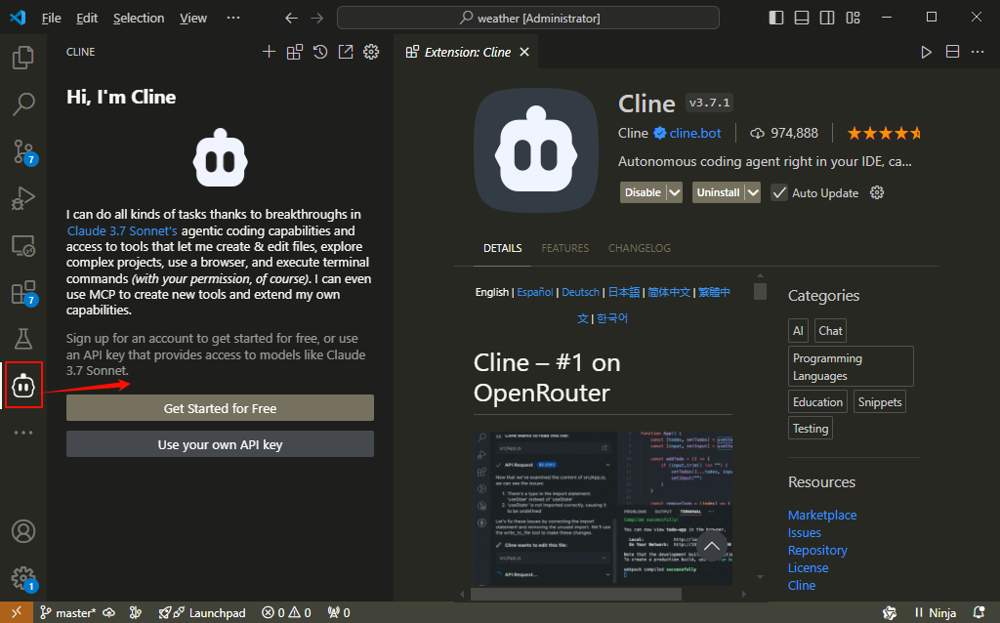The width and height of the screenshot is (1000, 623).
Task: Open the Source Control view
Action: click(x=23, y=152)
